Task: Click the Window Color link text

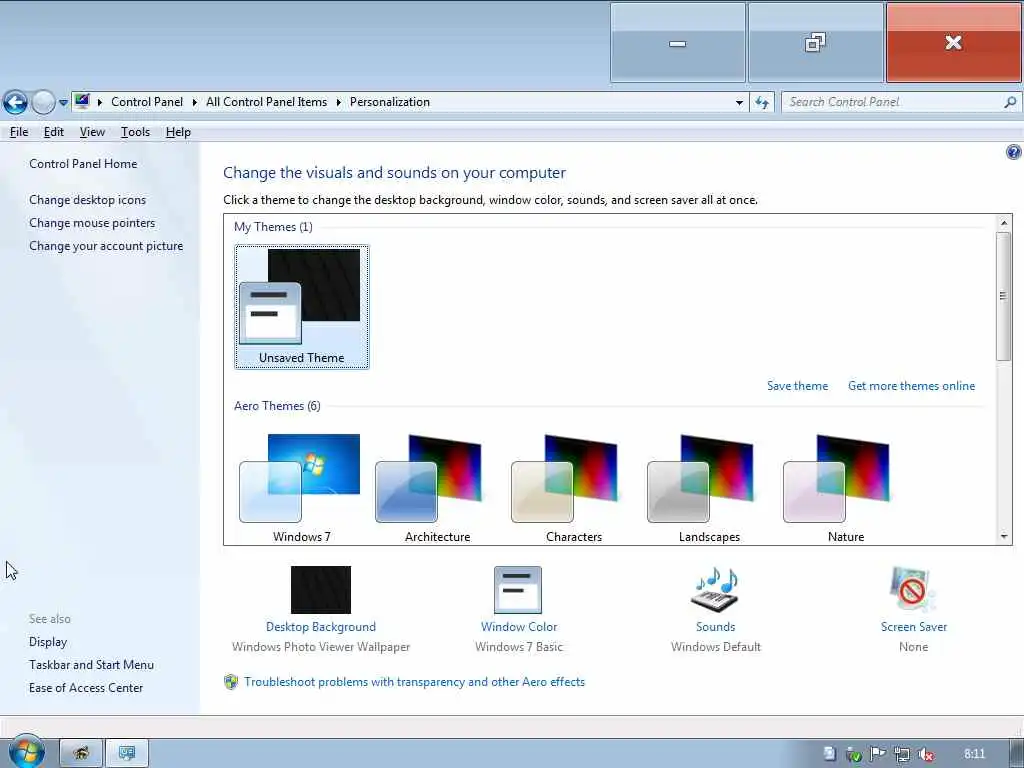Action: tap(519, 627)
